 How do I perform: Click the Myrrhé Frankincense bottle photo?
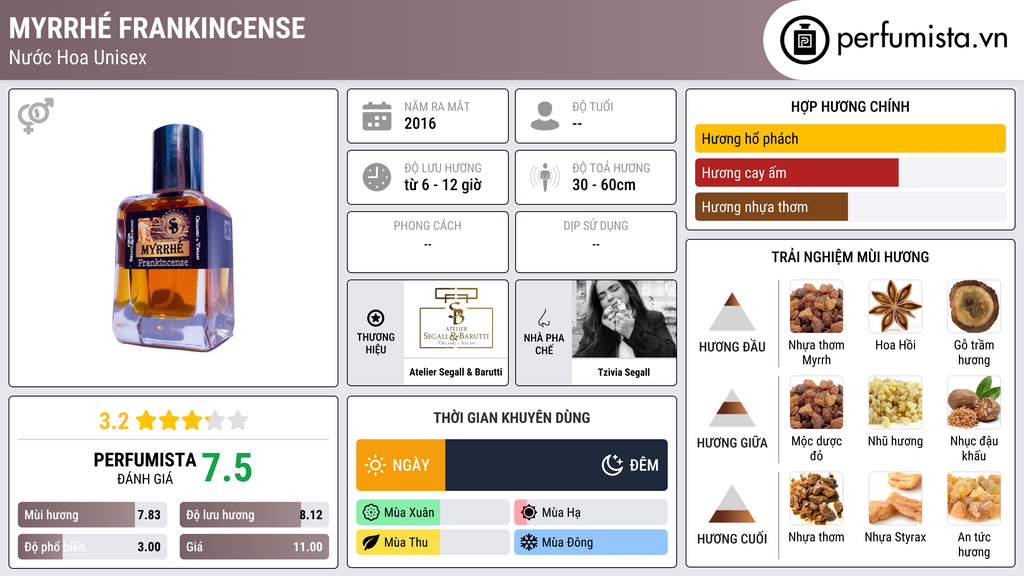pos(173,238)
